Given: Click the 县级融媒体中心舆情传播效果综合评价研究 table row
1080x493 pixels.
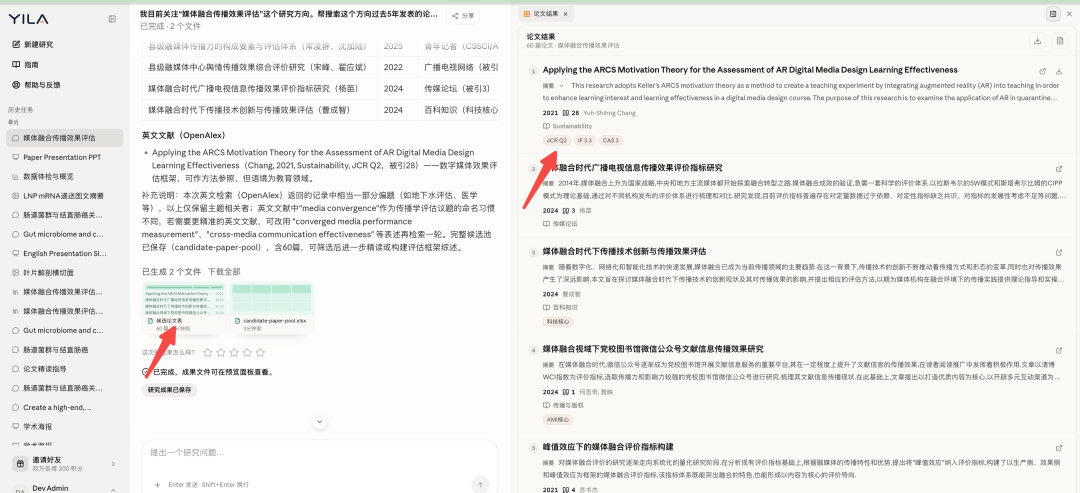Looking at the screenshot, I should [320, 67].
